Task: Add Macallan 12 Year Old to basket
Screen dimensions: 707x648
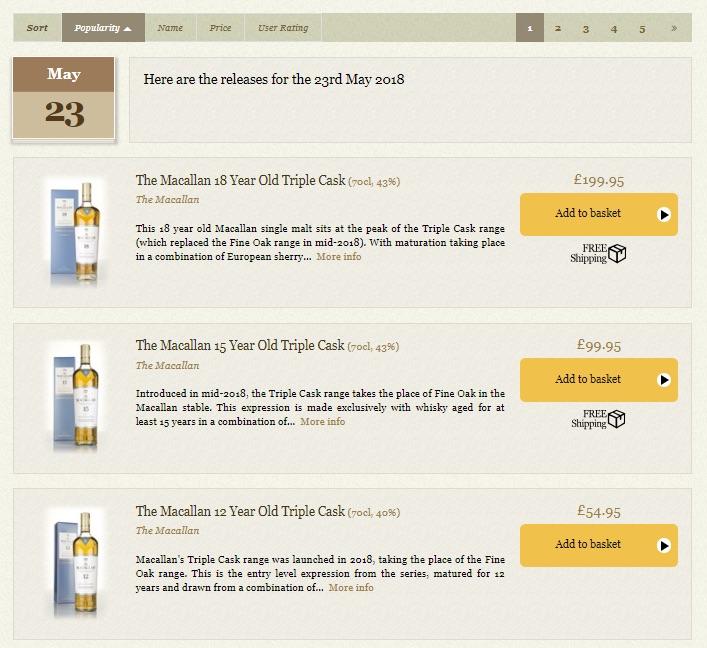Action: [x=598, y=545]
